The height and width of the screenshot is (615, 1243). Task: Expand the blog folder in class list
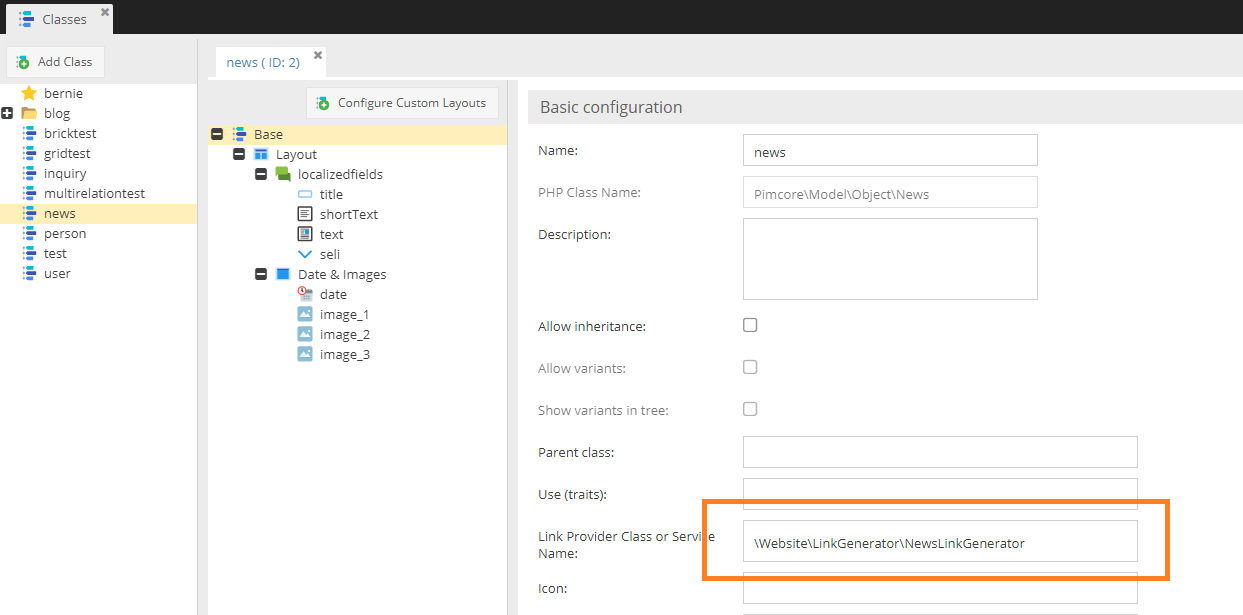click(8, 113)
